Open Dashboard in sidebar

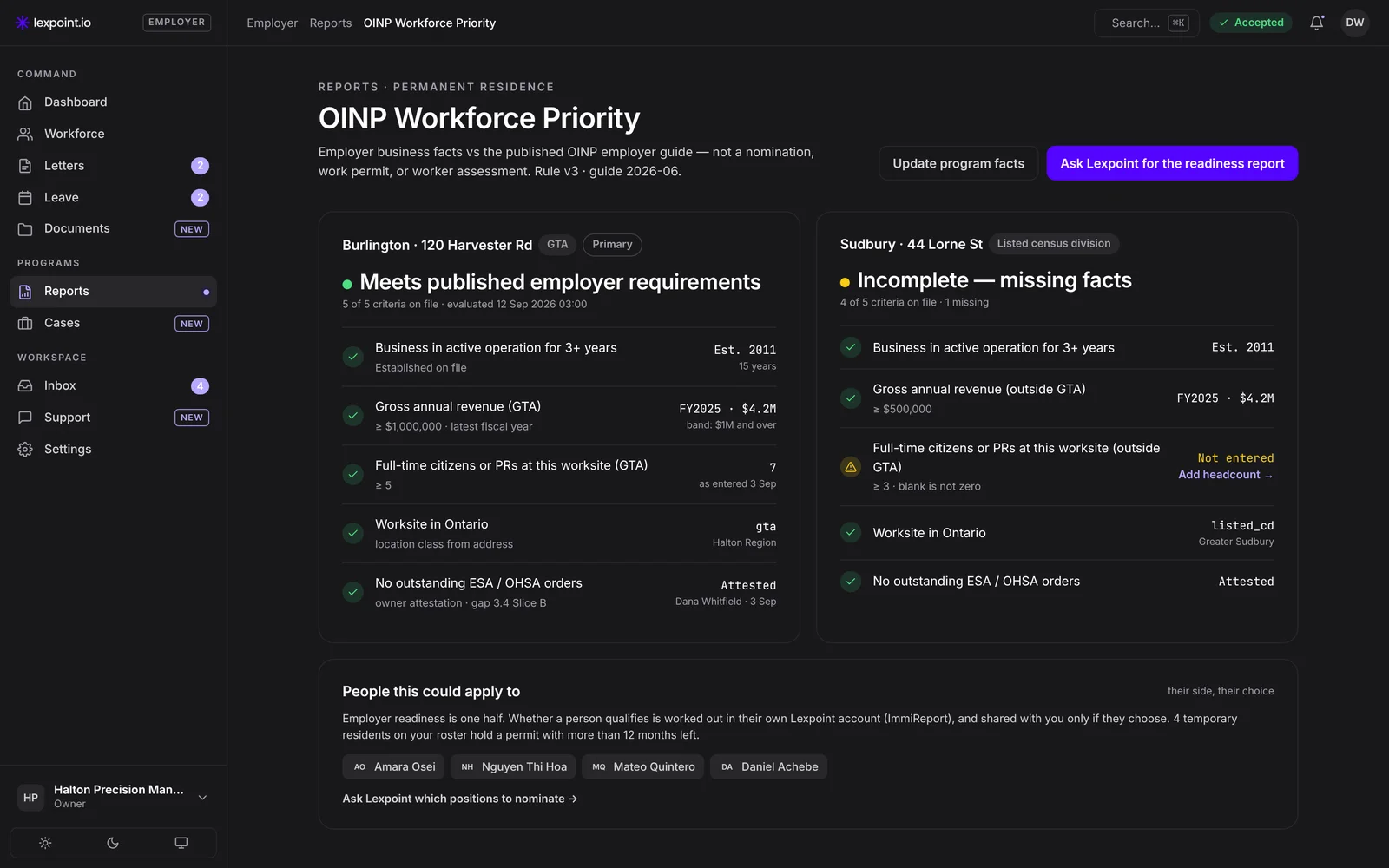point(113,102)
